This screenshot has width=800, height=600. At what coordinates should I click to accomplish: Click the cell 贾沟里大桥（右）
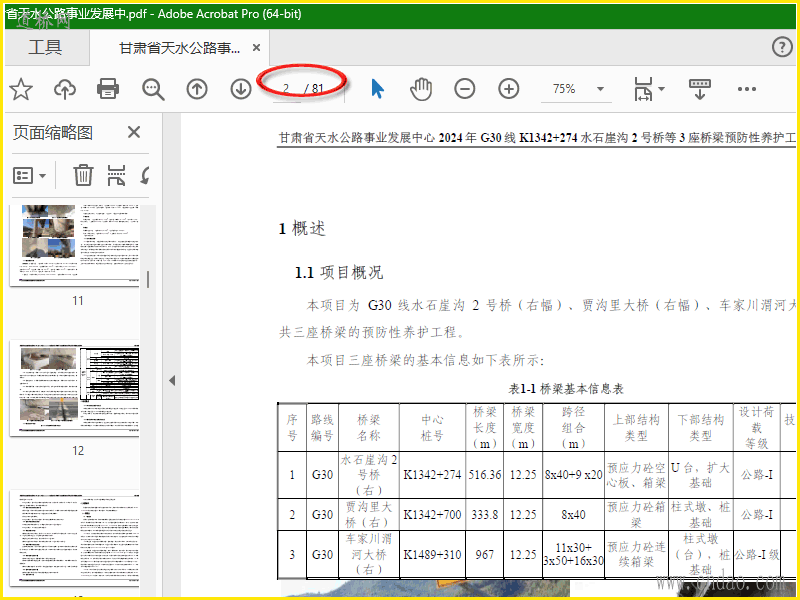point(368,514)
